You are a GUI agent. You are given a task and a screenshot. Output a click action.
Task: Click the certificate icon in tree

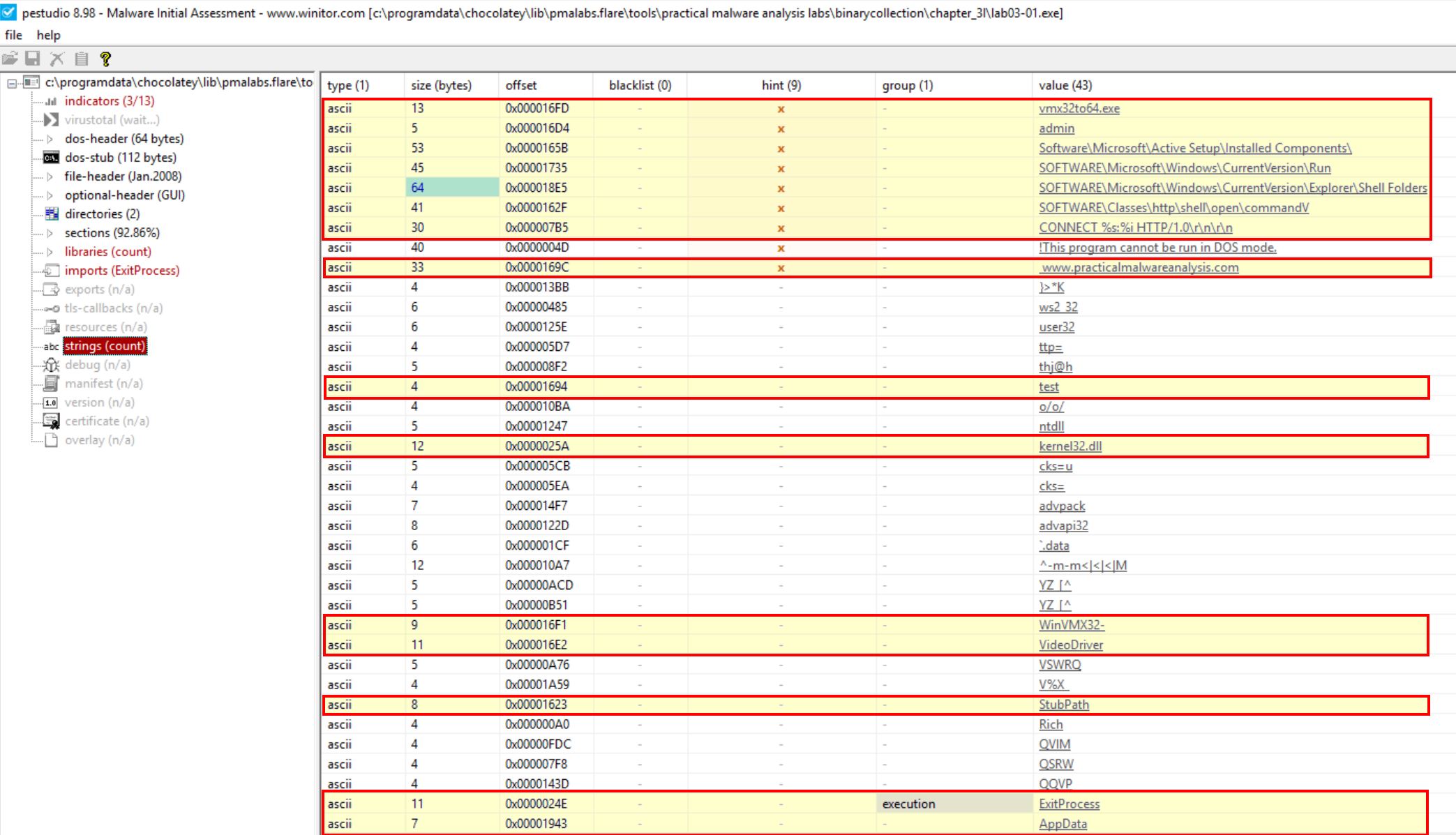pyautogui.click(x=51, y=421)
